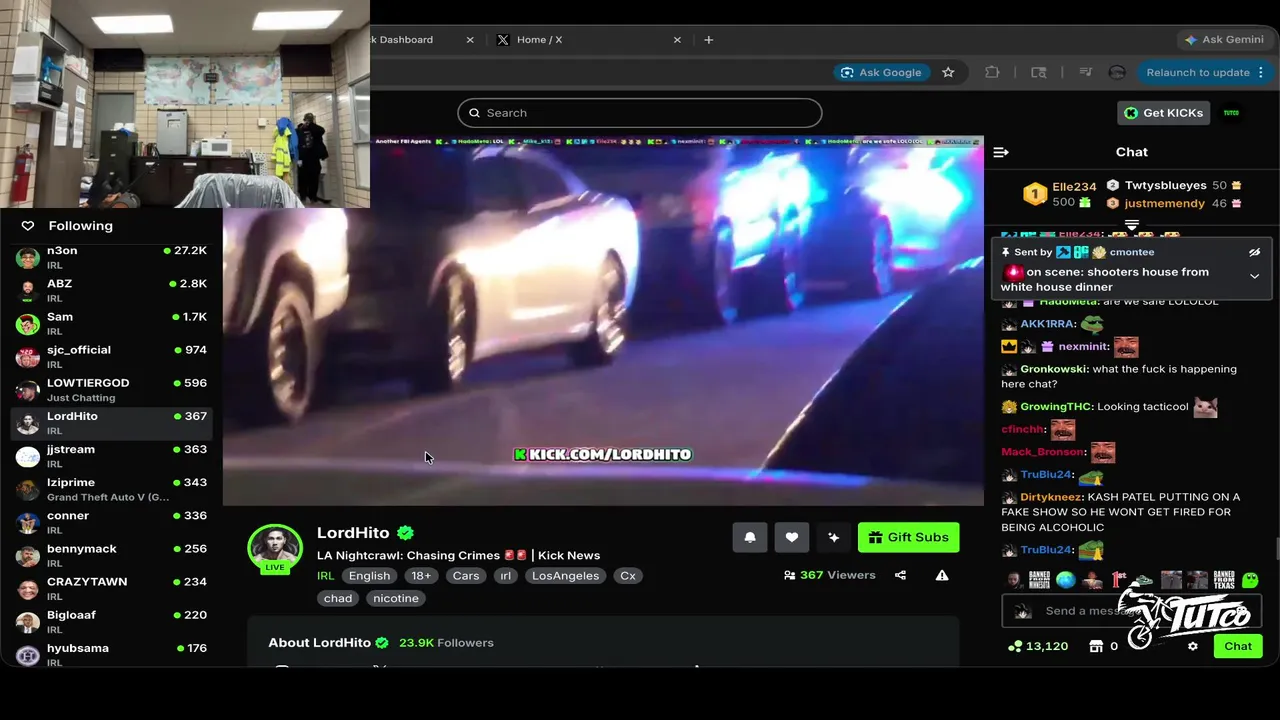Open chat settings gear icon

coord(1192,646)
